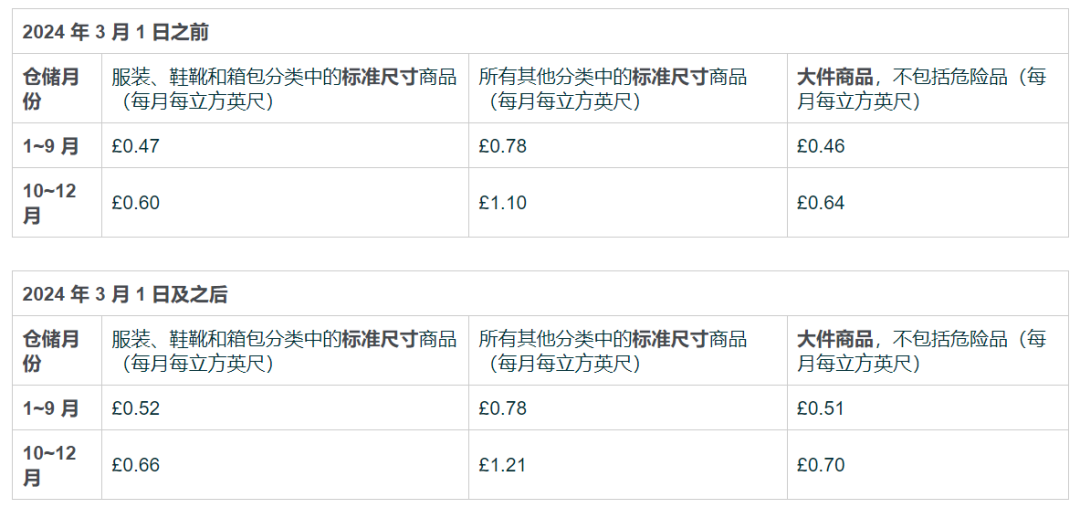Click the £0.70 price cell

821,465
